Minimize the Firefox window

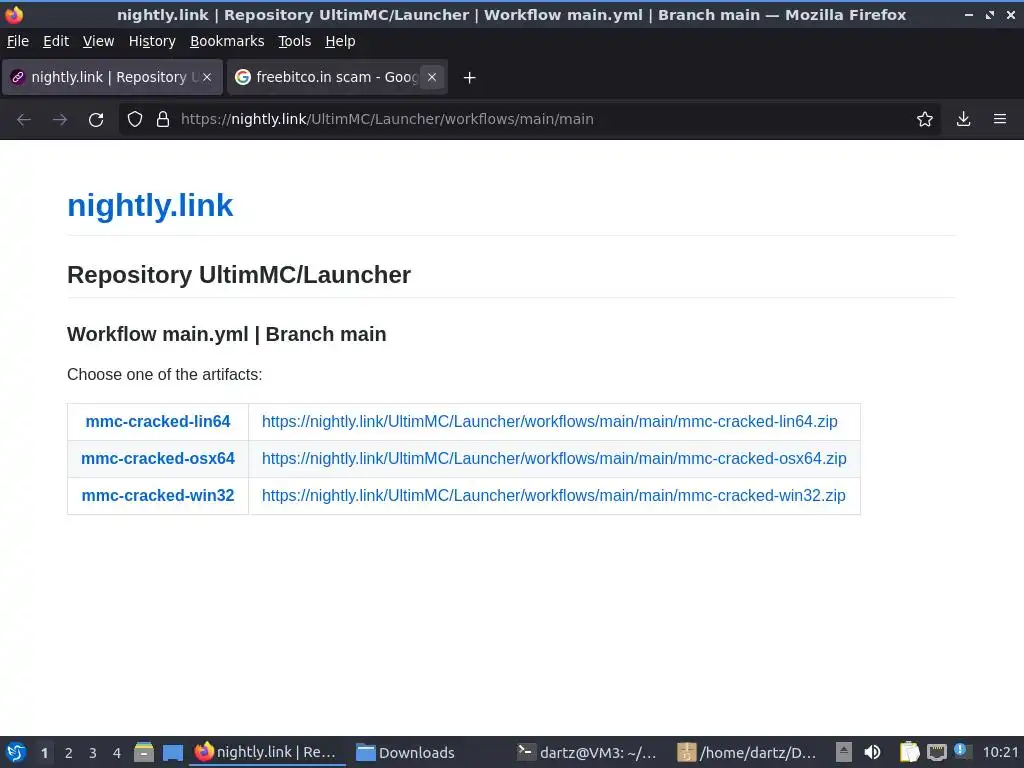[969, 14]
